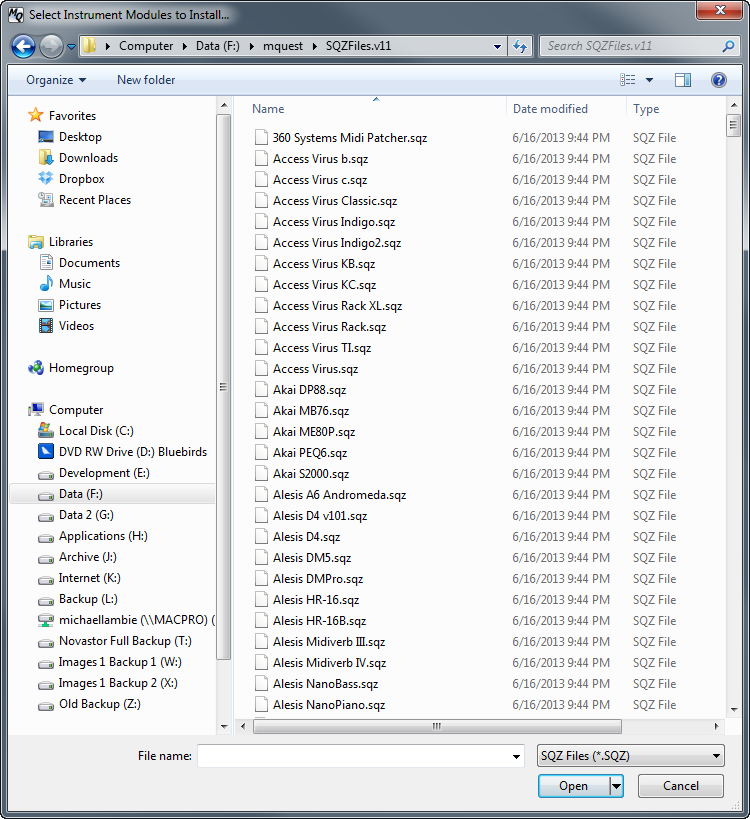Open the view options dropdown arrow
750x819 pixels.
click(x=649, y=80)
